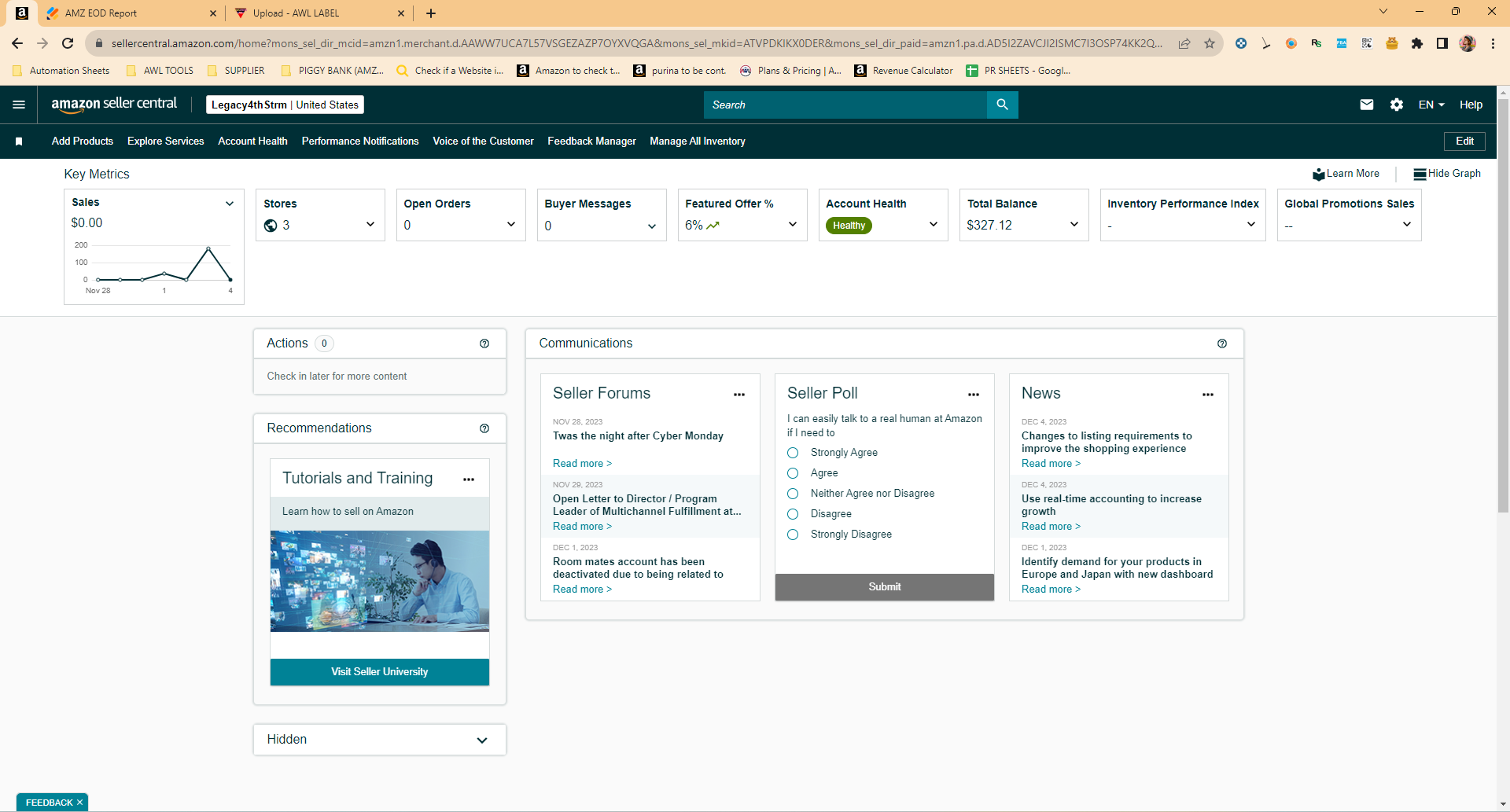Viewport: 1510px width, 812px height.
Task: Open Add Products menu item
Action: coord(83,141)
